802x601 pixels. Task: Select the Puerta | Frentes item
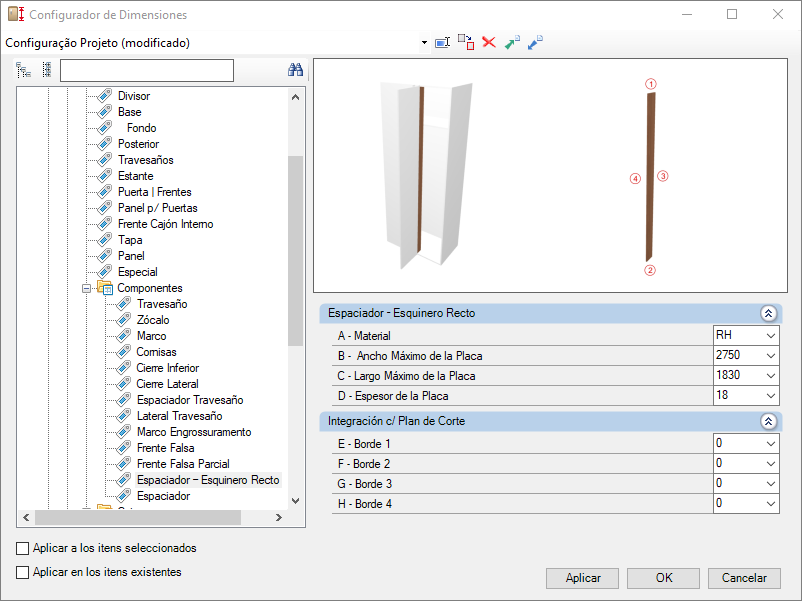point(154,192)
